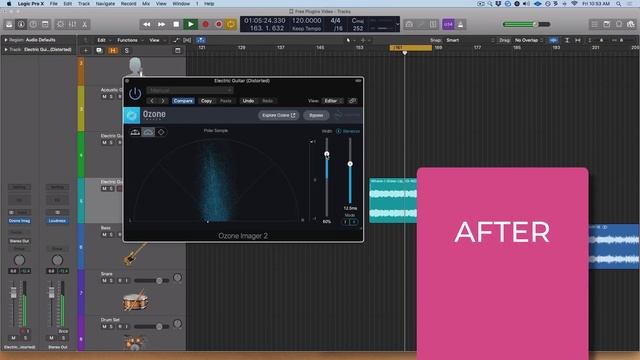Screen dimensions: 640x360
Task: Open the Track menu in menu bar
Action: pyautogui.click(x=84, y=4)
